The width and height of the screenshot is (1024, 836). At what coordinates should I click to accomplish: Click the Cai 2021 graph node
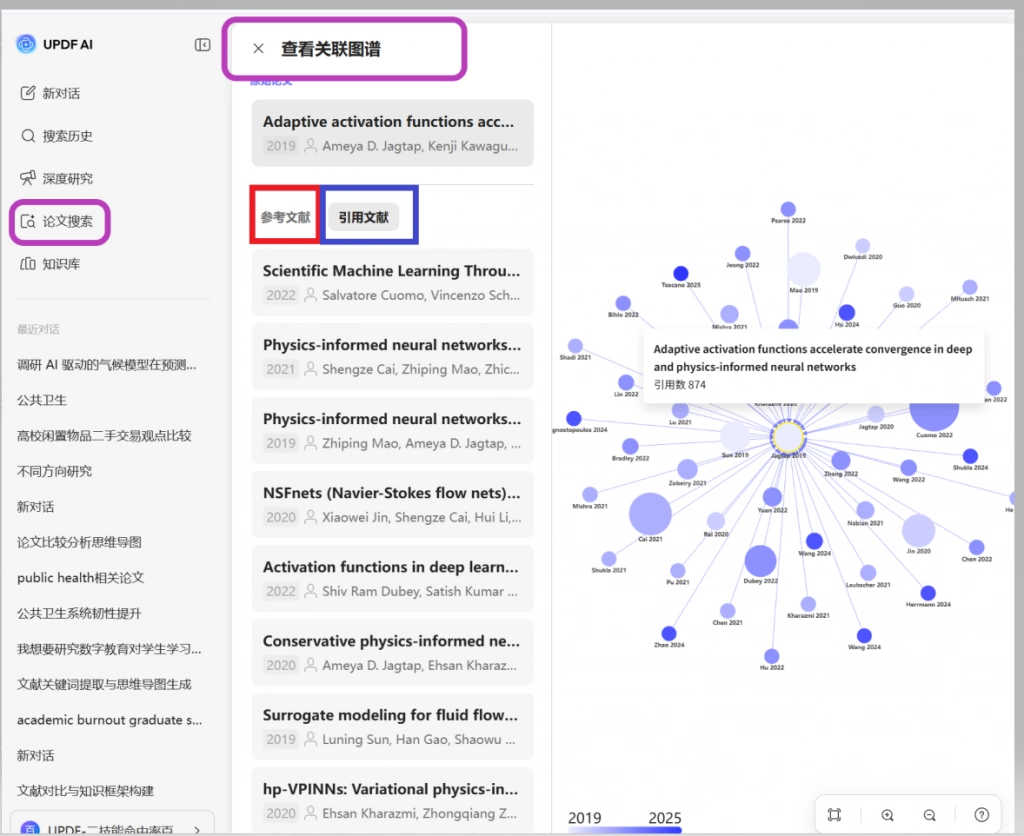[650, 513]
